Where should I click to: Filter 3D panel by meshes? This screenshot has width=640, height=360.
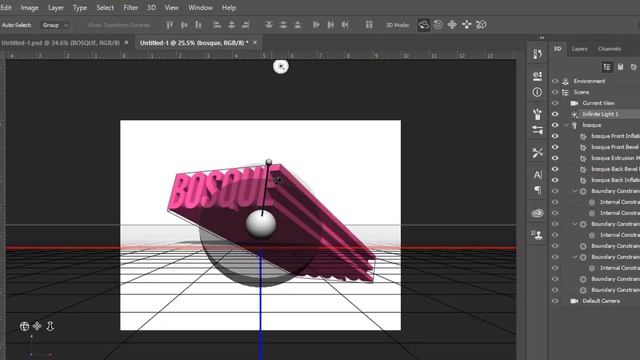click(620, 67)
